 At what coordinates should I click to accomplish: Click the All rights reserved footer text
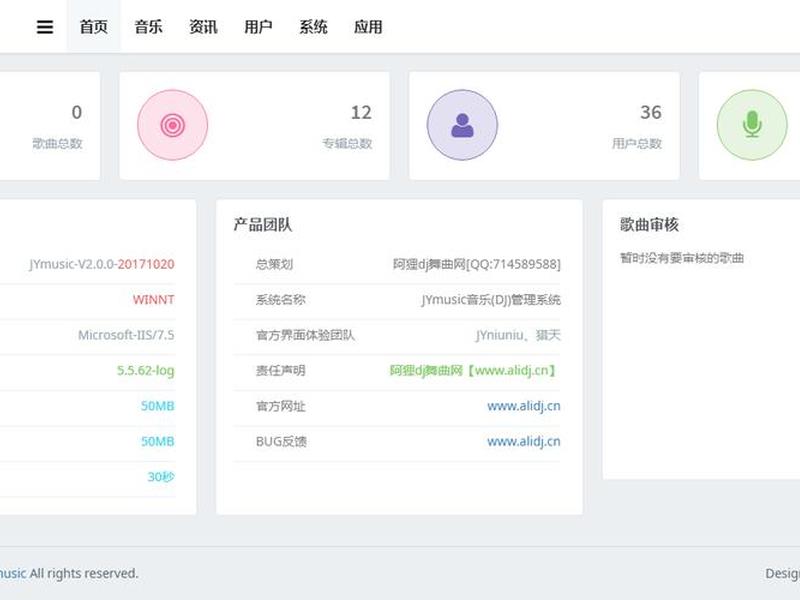pos(84,573)
